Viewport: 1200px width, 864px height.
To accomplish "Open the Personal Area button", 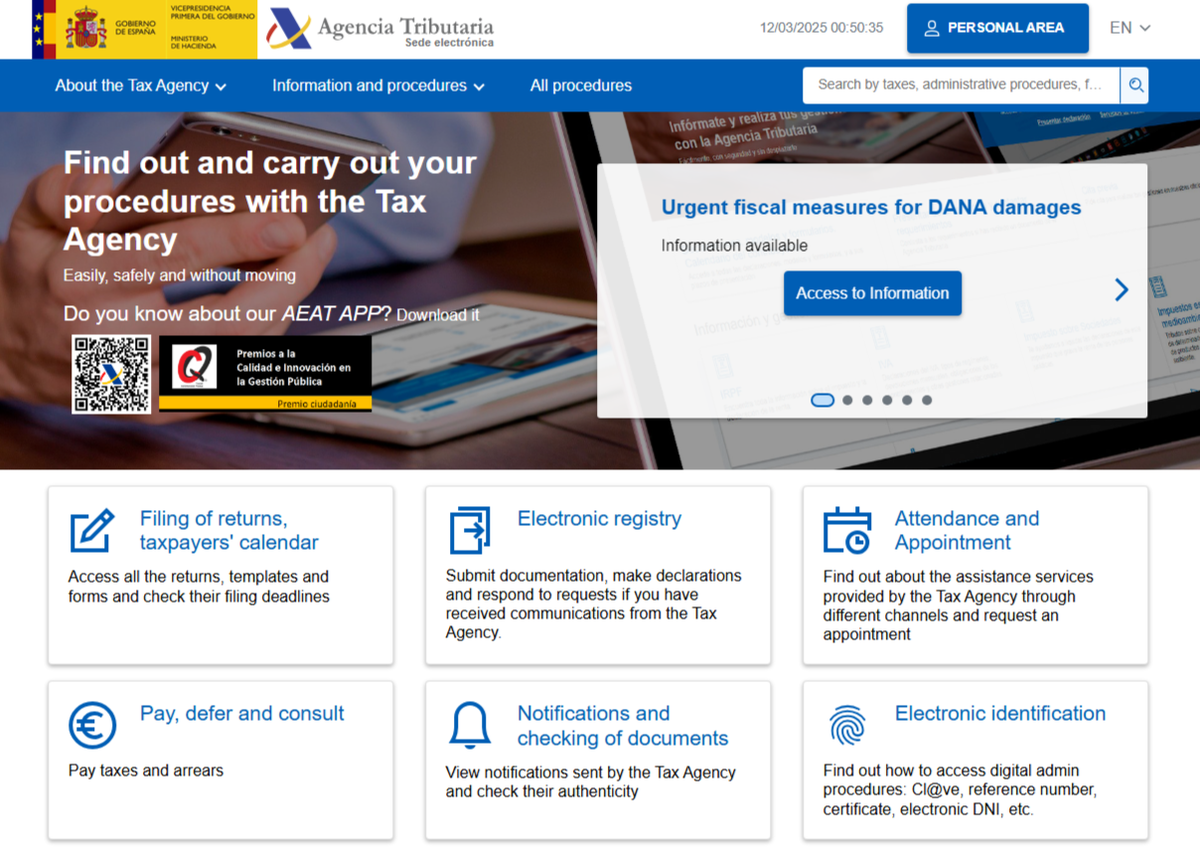I will coord(997,28).
